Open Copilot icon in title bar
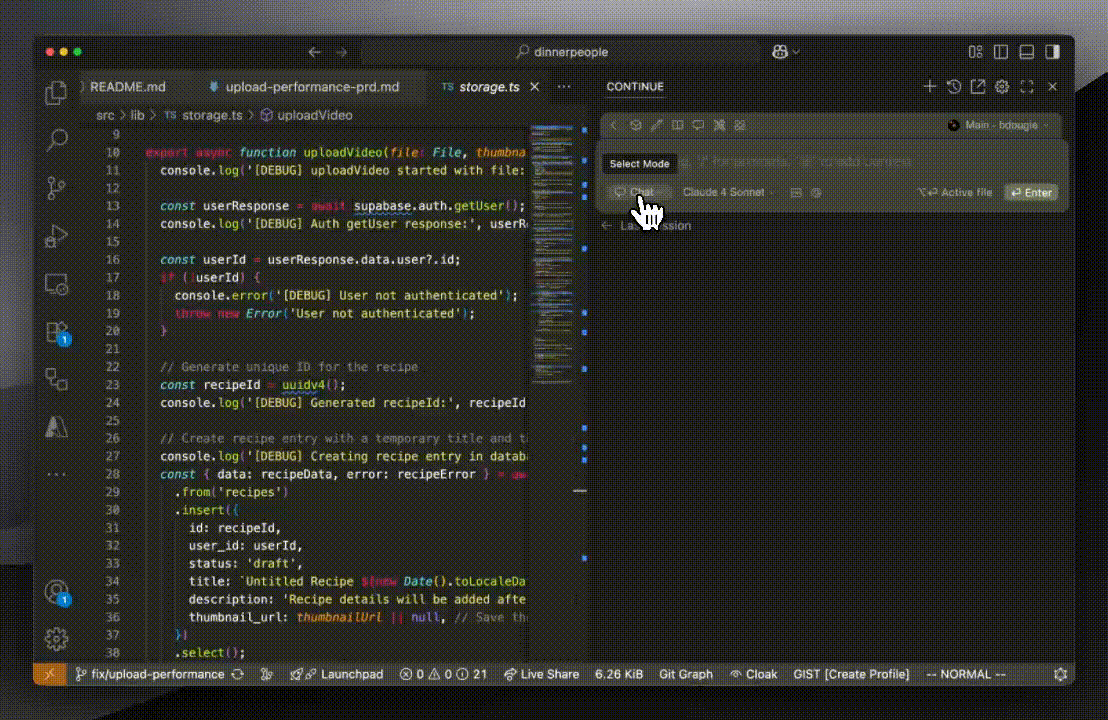This screenshot has width=1108, height=720. coord(780,52)
